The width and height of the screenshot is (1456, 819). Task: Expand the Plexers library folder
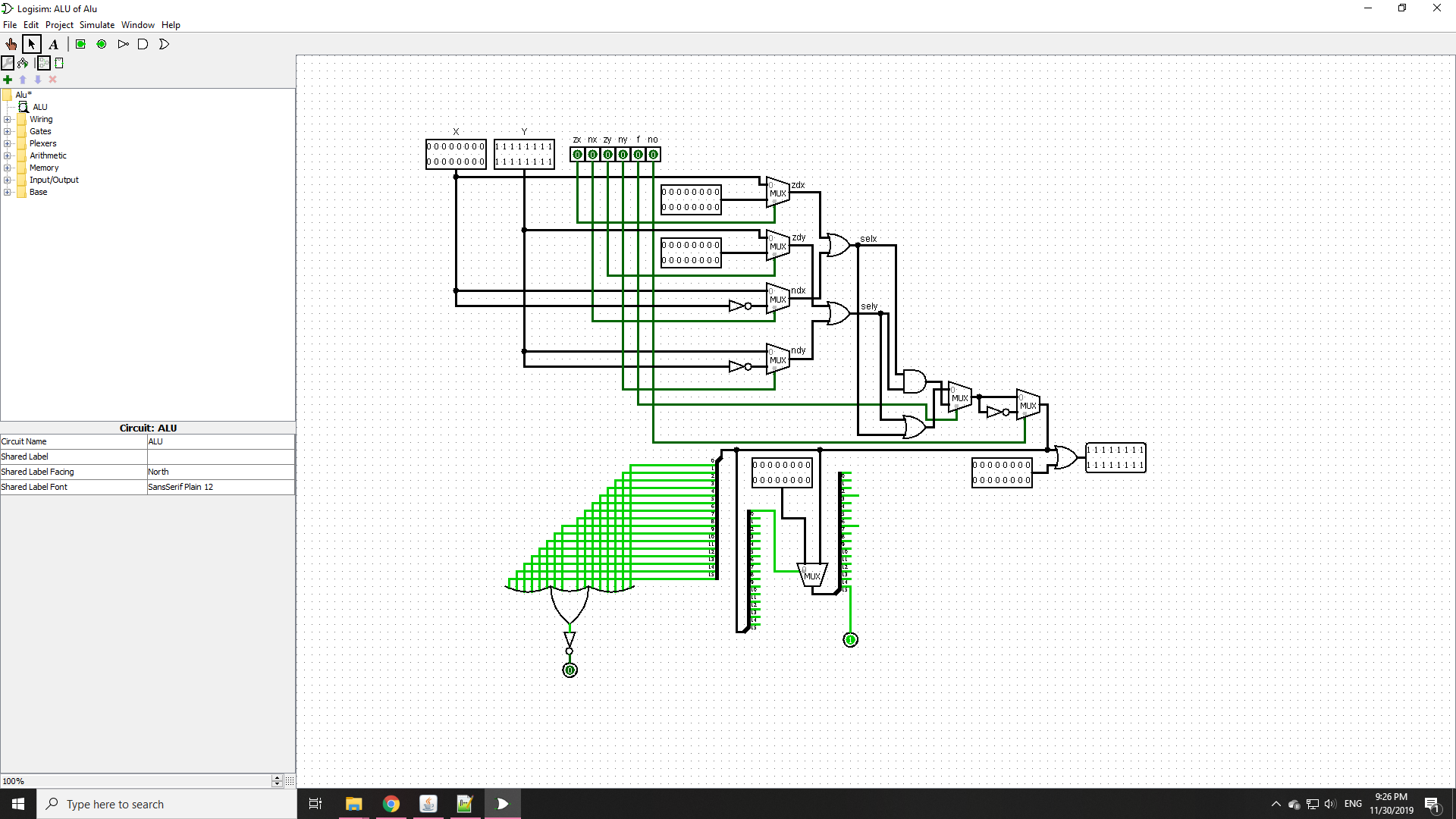point(8,143)
